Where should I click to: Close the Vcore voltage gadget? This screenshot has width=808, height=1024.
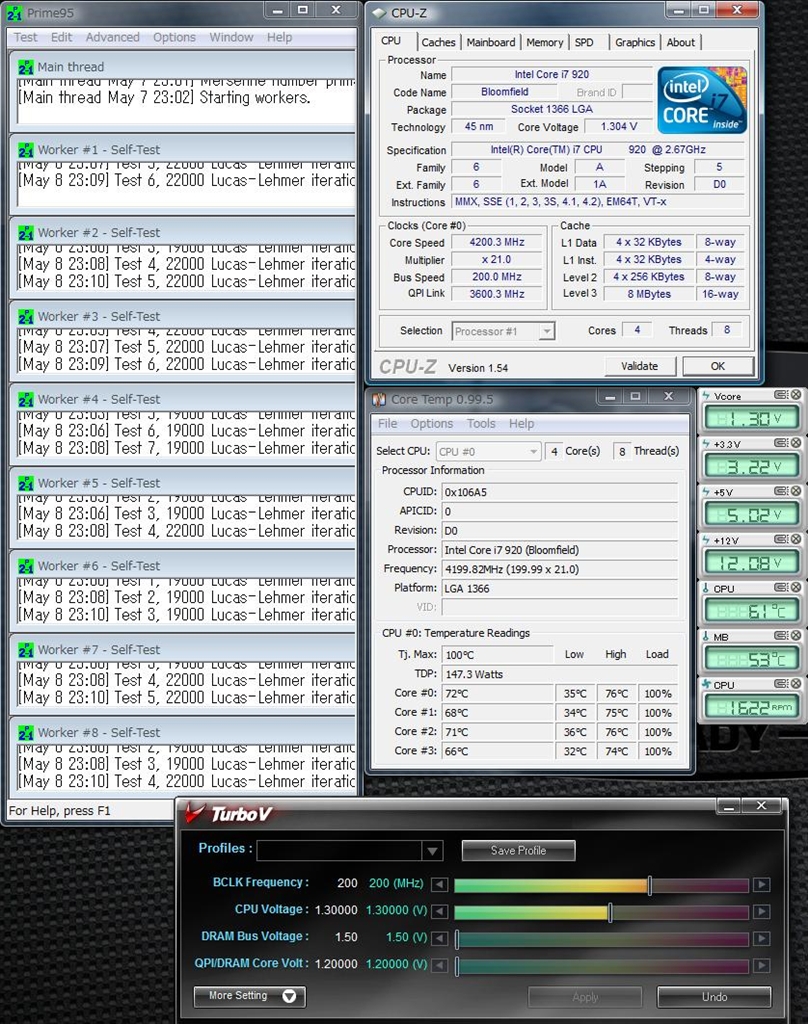(796, 394)
